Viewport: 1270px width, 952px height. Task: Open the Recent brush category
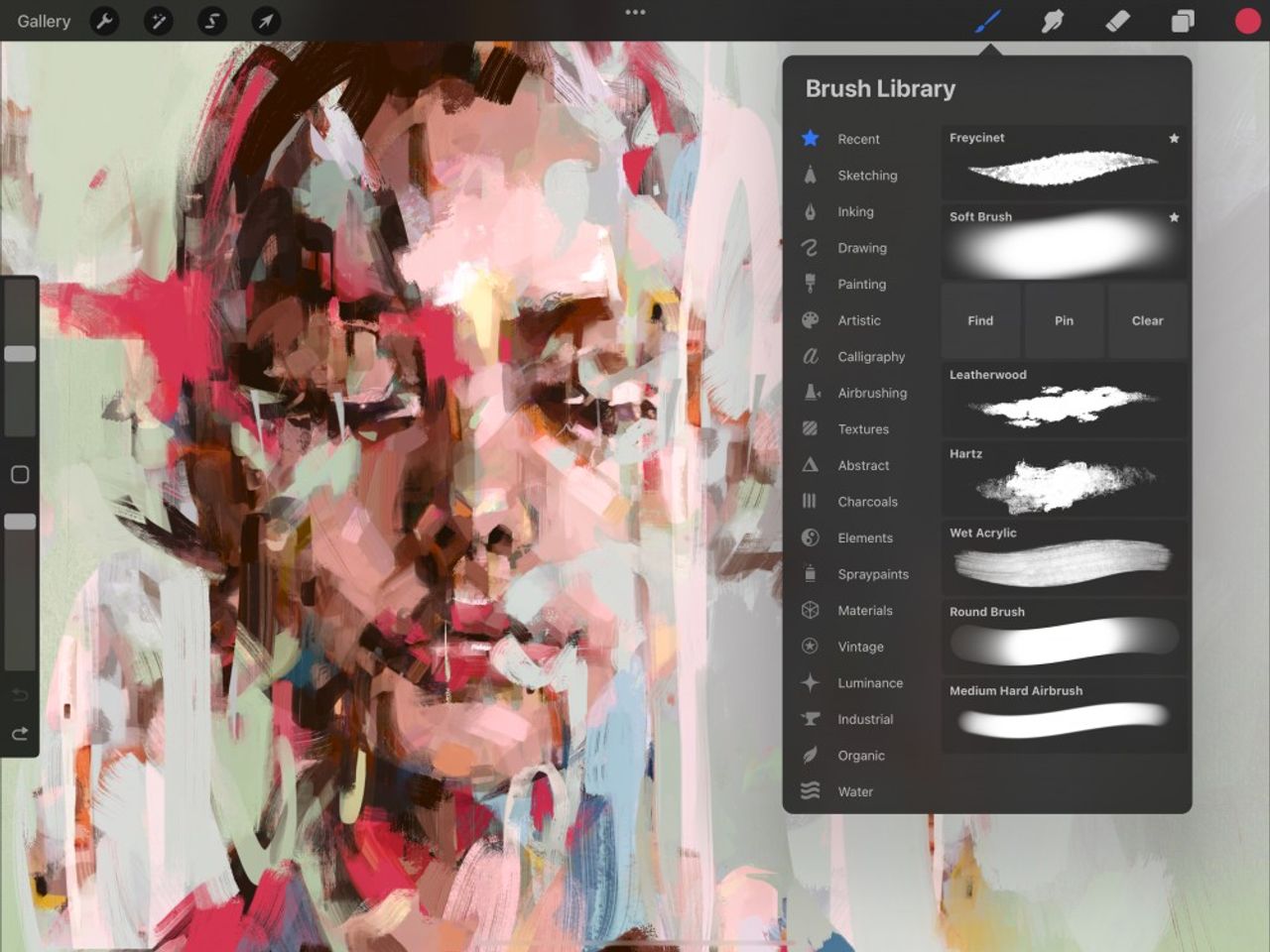[x=858, y=139]
